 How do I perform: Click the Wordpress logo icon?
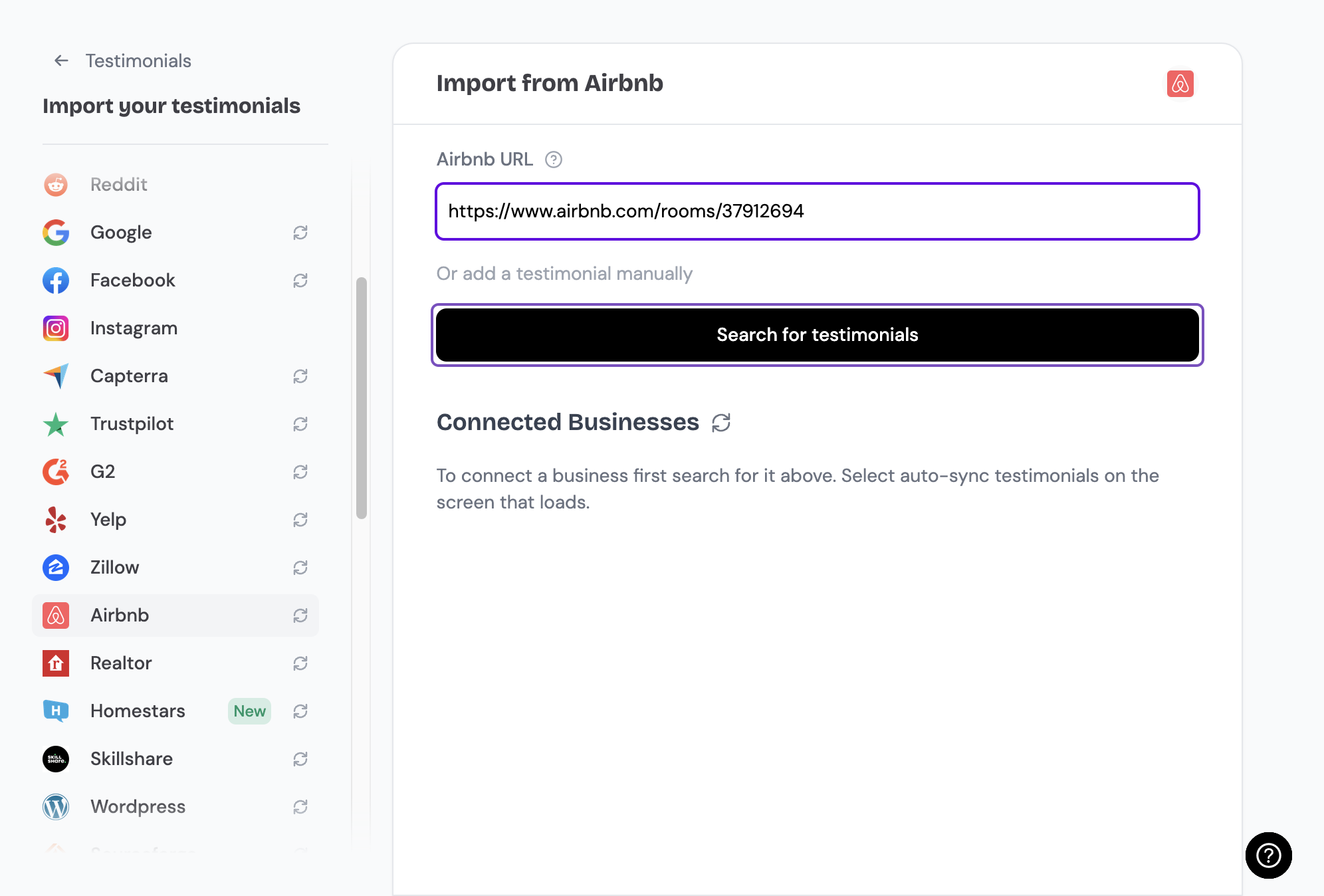point(56,807)
